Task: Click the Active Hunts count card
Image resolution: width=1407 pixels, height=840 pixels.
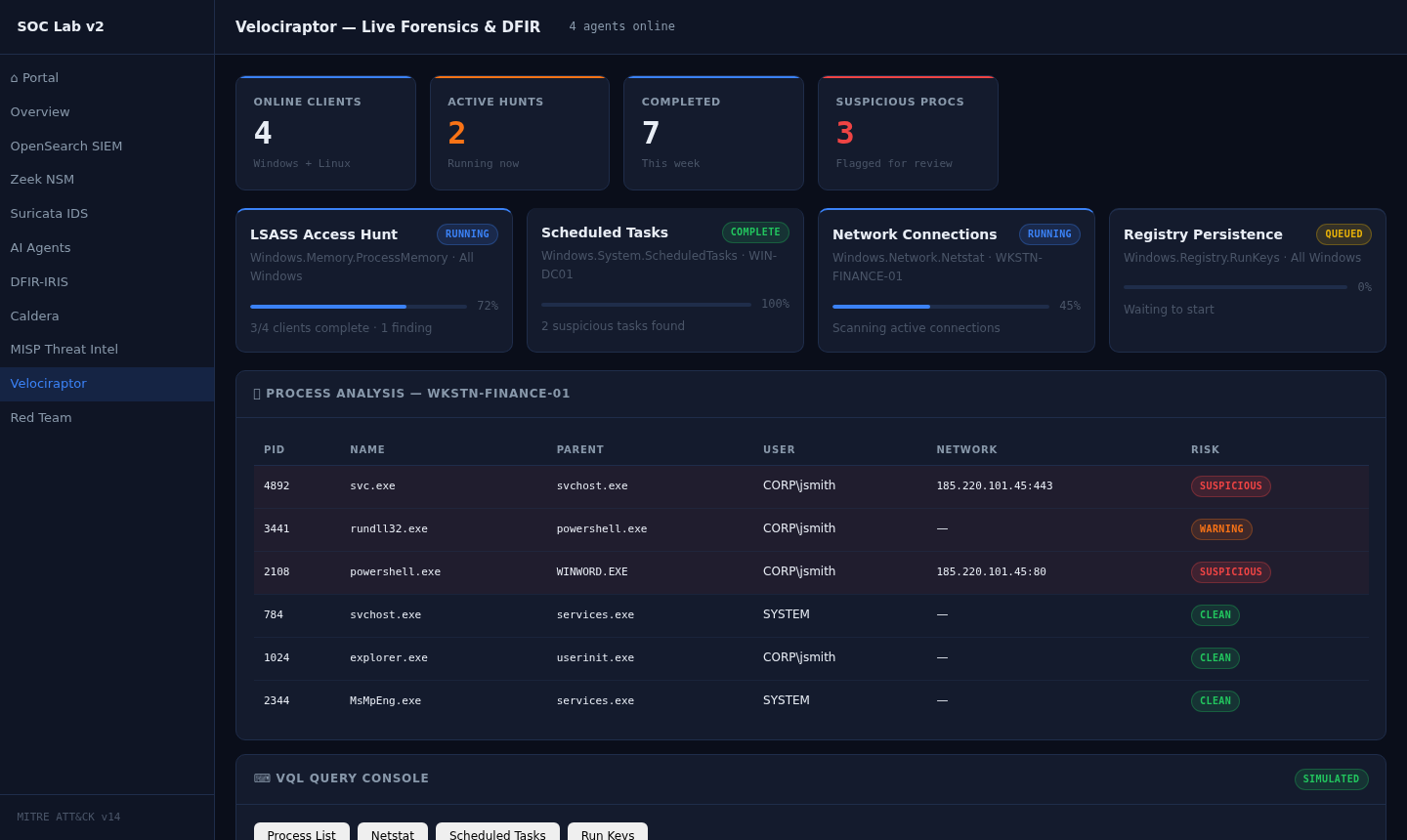Action: (x=519, y=133)
